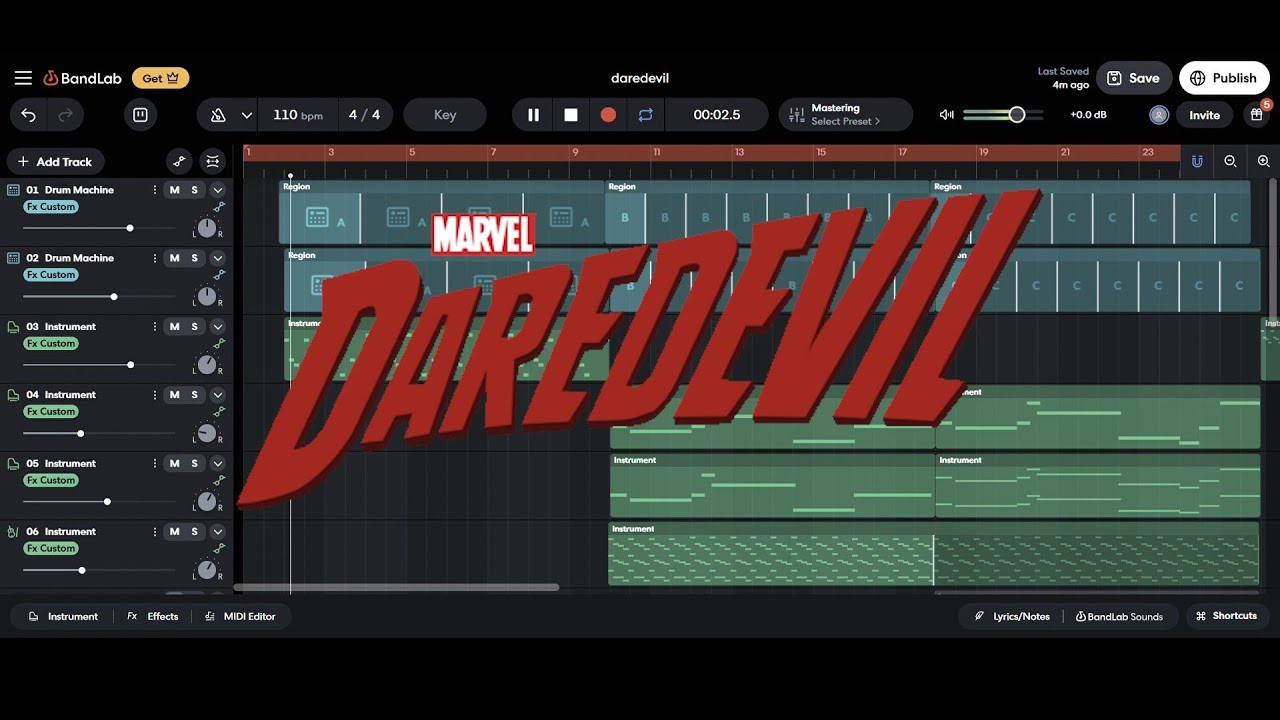Viewport: 1280px width, 720px height.
Task: Stop playback
Action: tap(571, 115)
